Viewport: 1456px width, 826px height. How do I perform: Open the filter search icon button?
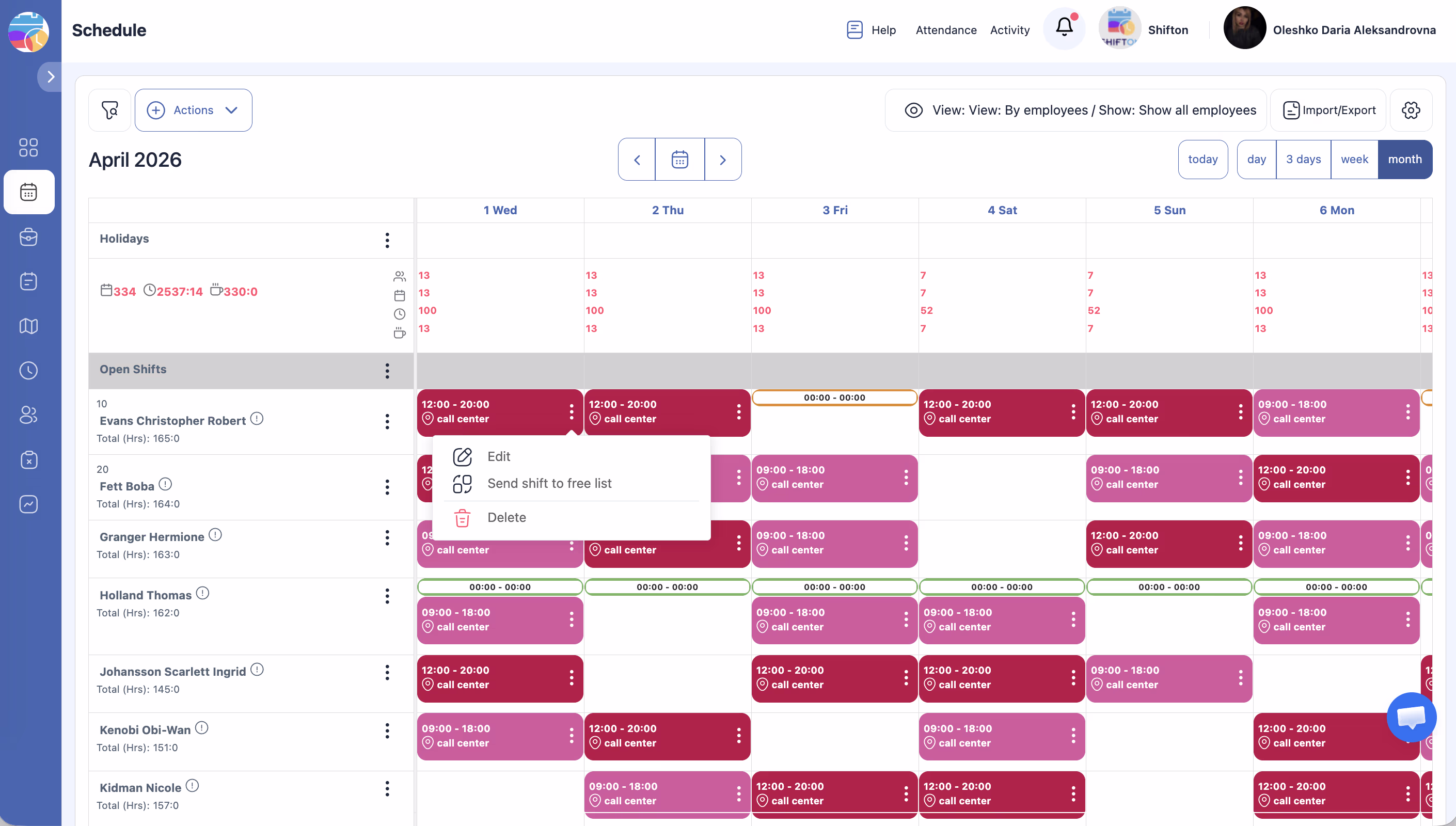pyautogui.click(x=109, y=110)
